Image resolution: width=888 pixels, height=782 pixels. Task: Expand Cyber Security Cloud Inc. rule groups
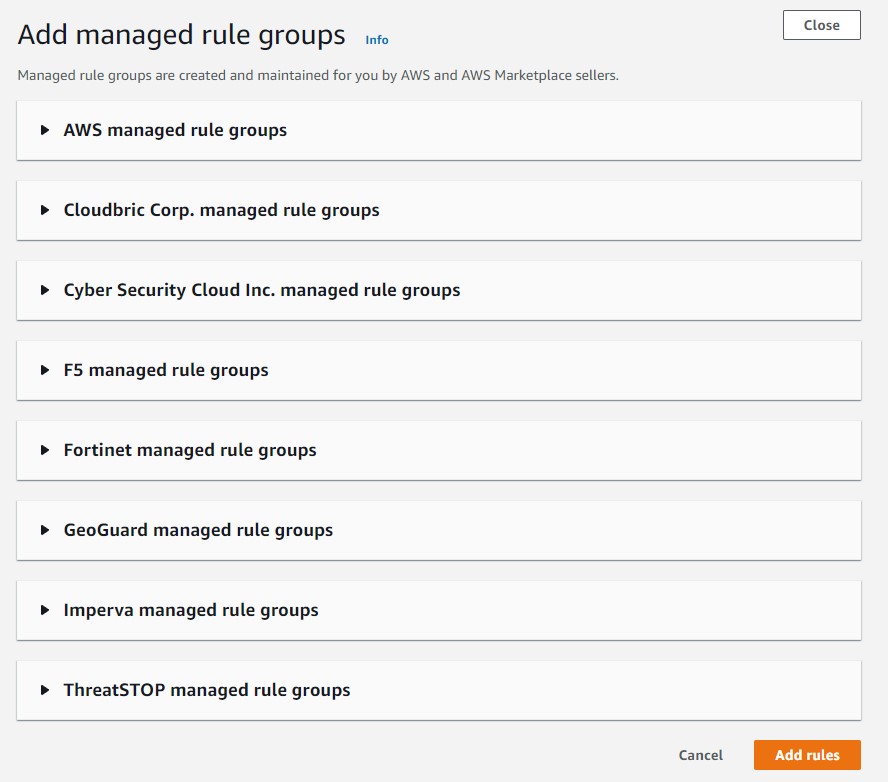pyautogui.click(x=439, y=290)
